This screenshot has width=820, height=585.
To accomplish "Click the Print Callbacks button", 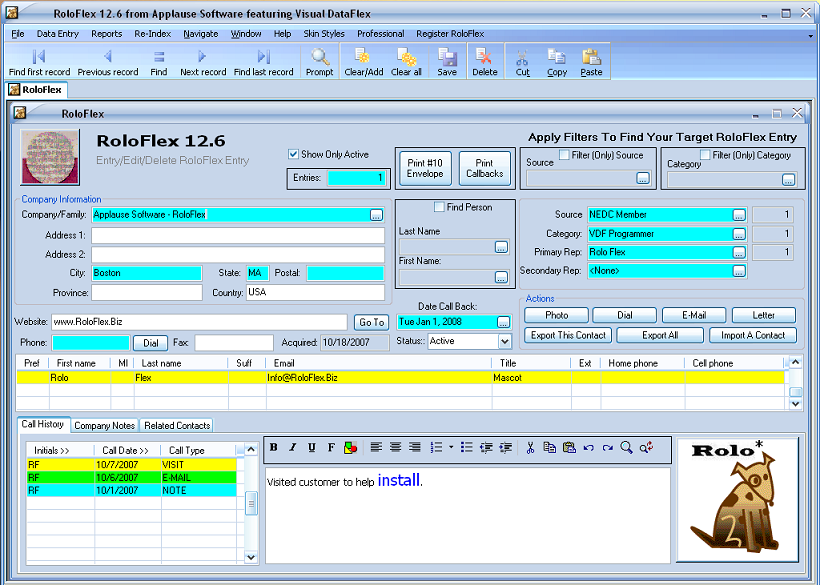I will click(x=485, y=168).
